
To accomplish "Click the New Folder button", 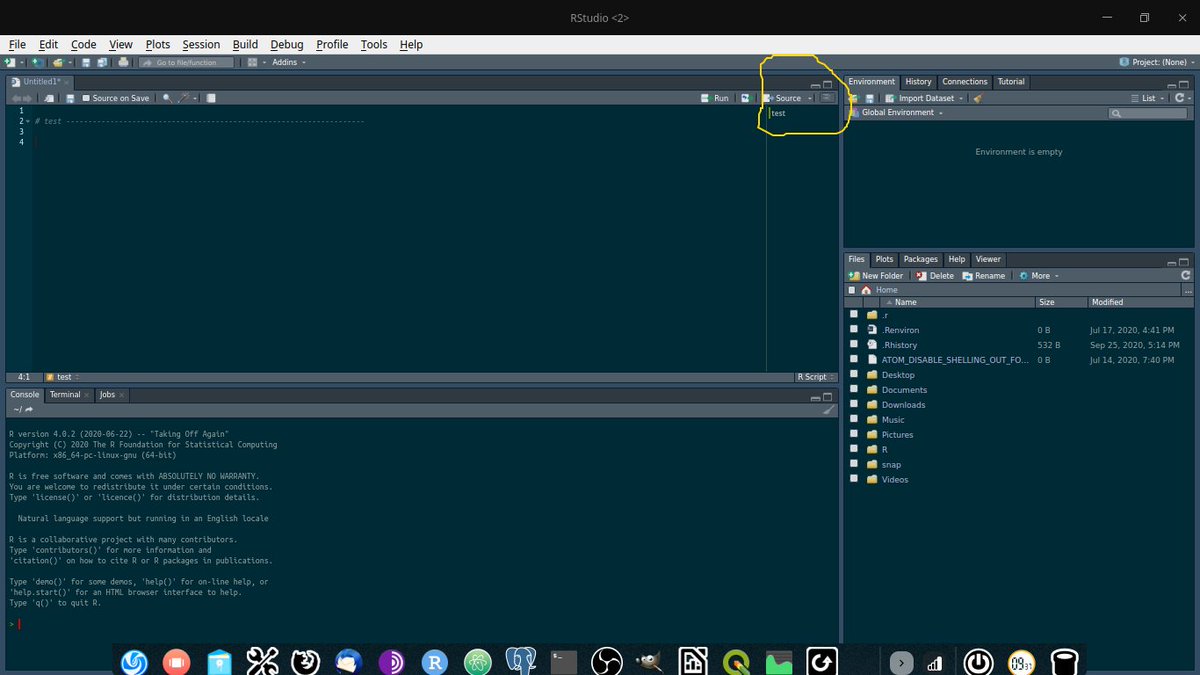I will 876,275.
